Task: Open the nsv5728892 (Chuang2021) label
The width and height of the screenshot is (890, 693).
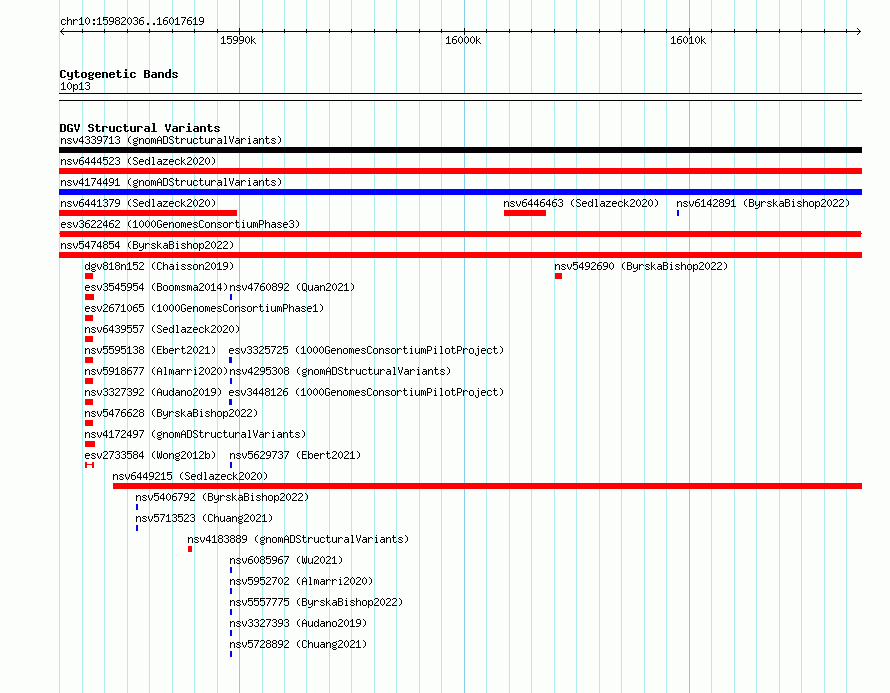Action: (298, 644)
